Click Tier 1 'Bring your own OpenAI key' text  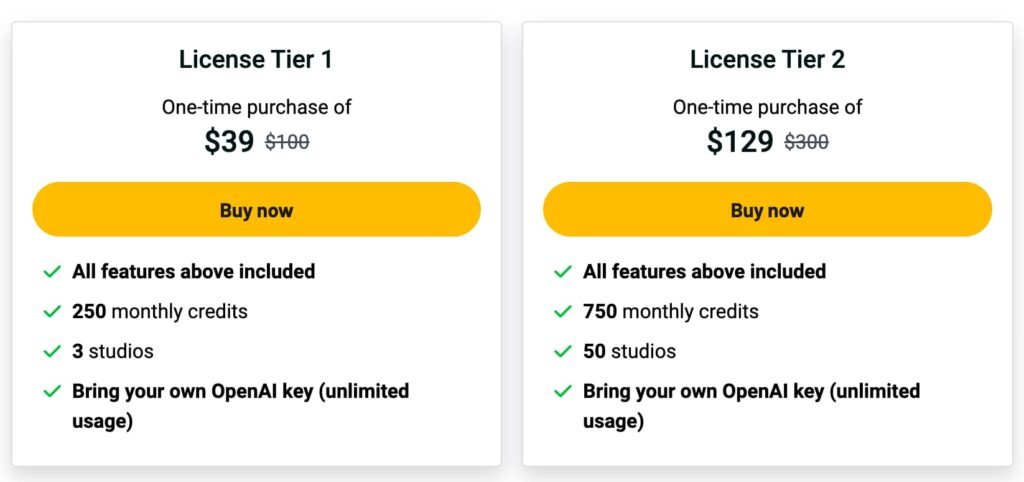click(x=240, y=406)
